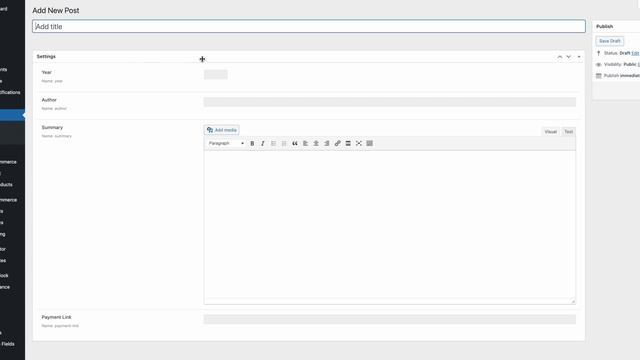640x360 pixels.
Task: Align text left in Summary editor
Action: (x=305, y=143)
